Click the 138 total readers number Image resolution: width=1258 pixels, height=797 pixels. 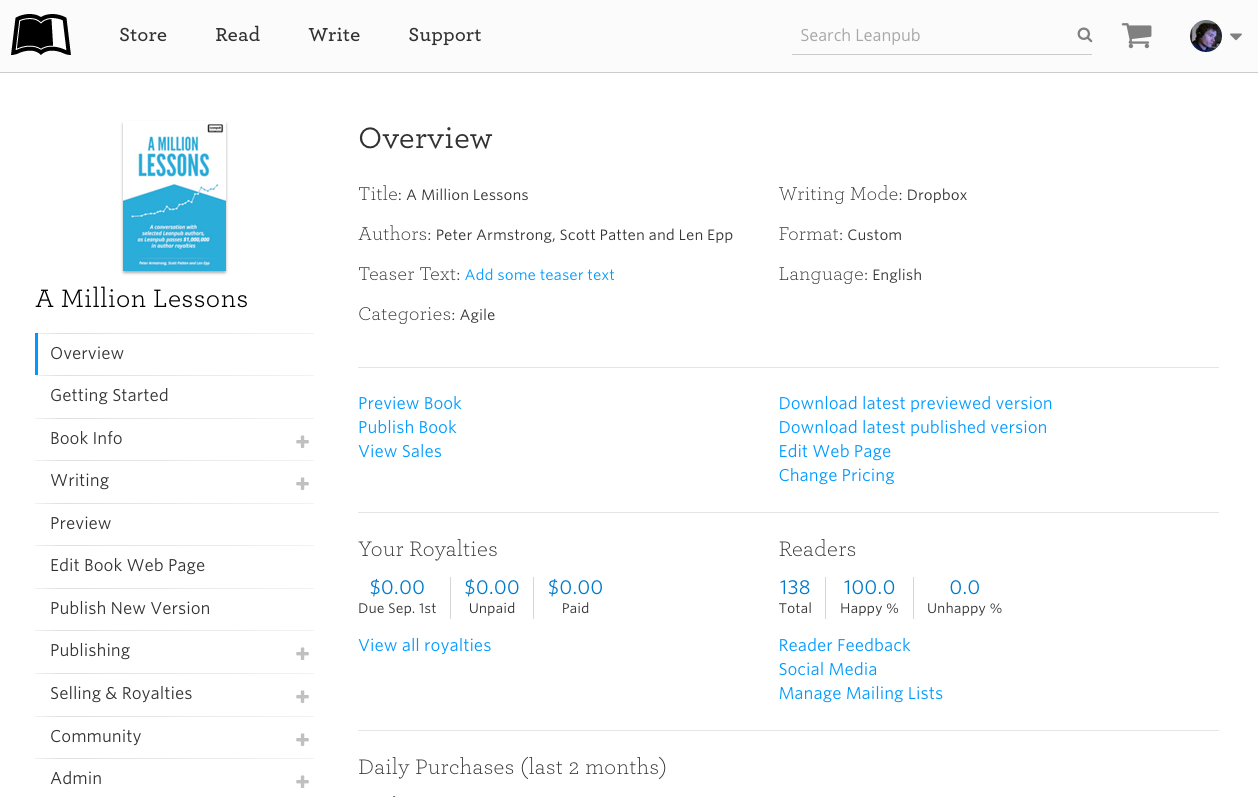(x=794, y=587)
